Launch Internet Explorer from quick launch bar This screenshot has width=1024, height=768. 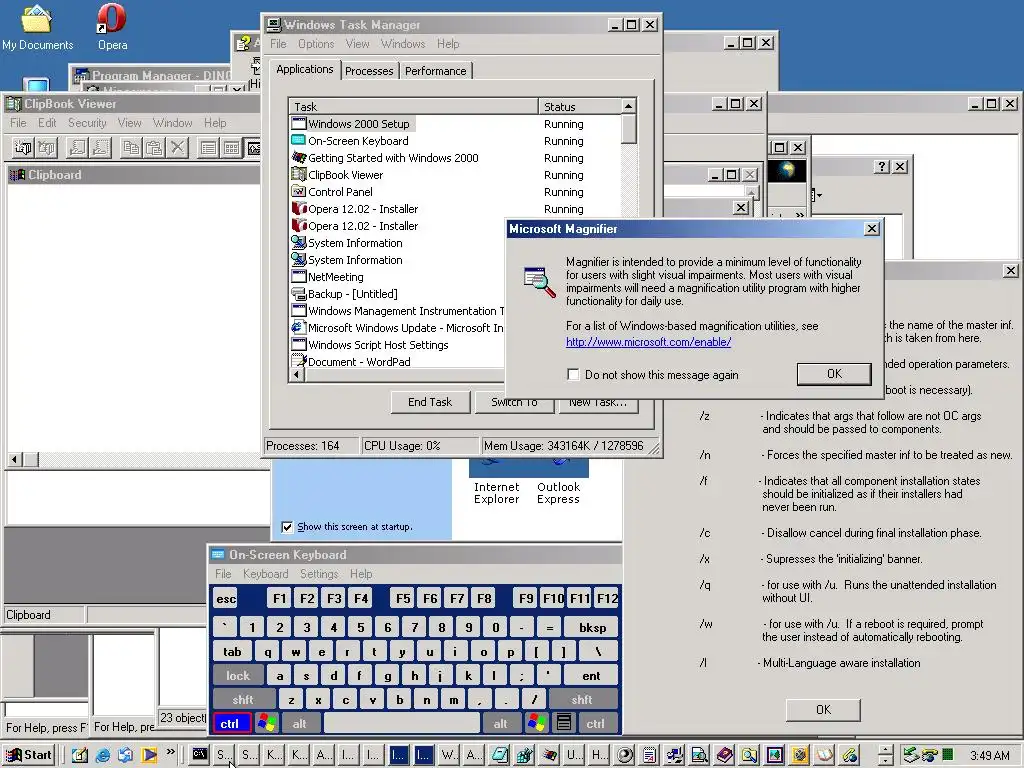[103, 756]
